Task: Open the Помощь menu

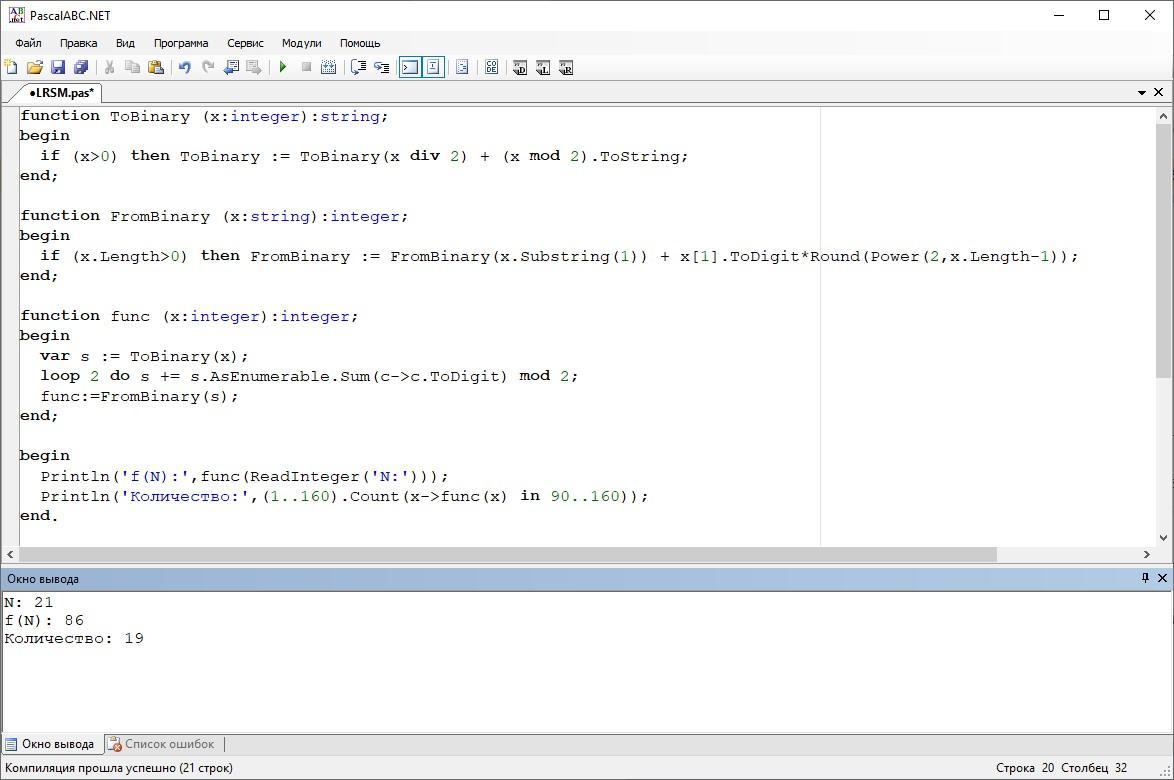Action: pyautogui.click(x=360, y=43)
